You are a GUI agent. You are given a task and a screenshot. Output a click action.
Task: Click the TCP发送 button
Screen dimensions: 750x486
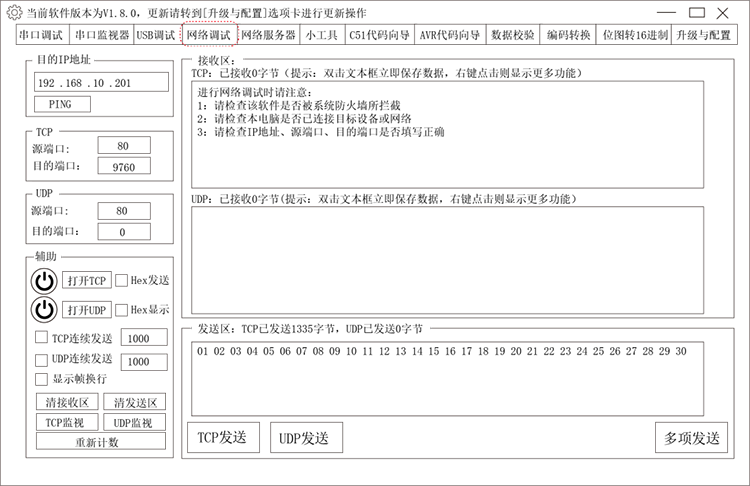[x=222, y=438]
